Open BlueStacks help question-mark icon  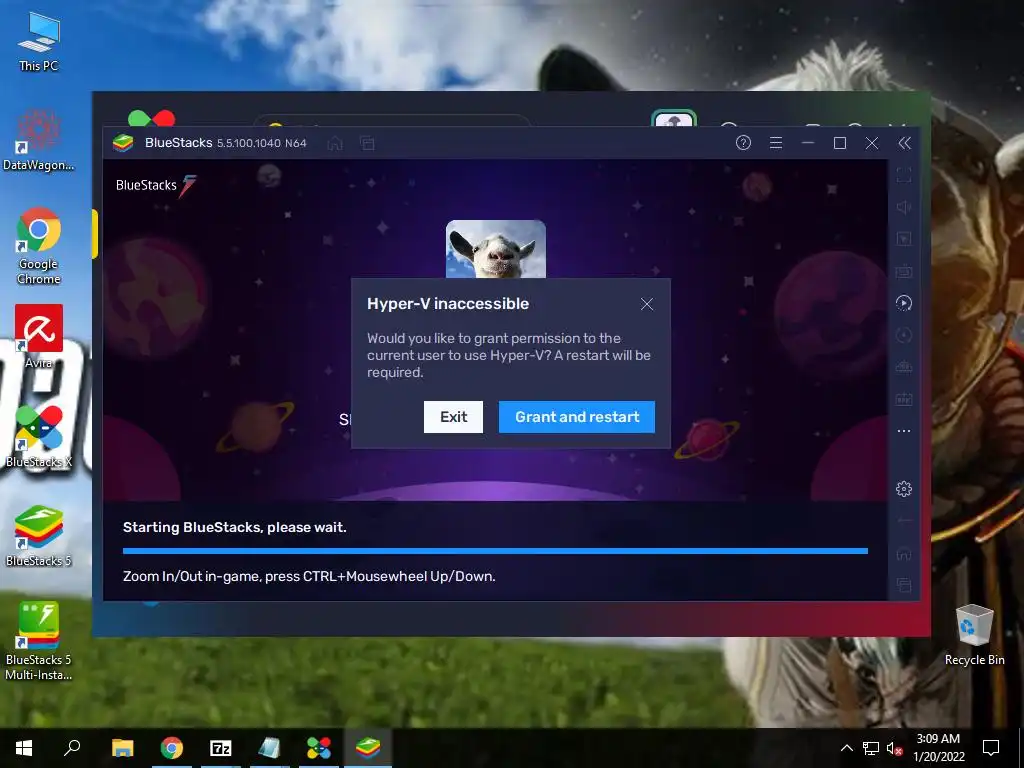coord(743,143)
